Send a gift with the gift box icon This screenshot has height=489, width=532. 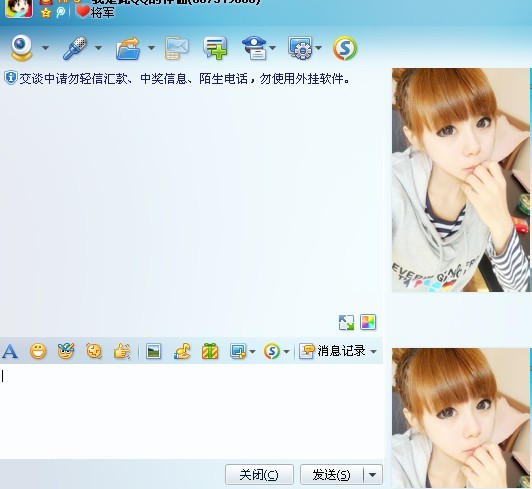point(210,351)
